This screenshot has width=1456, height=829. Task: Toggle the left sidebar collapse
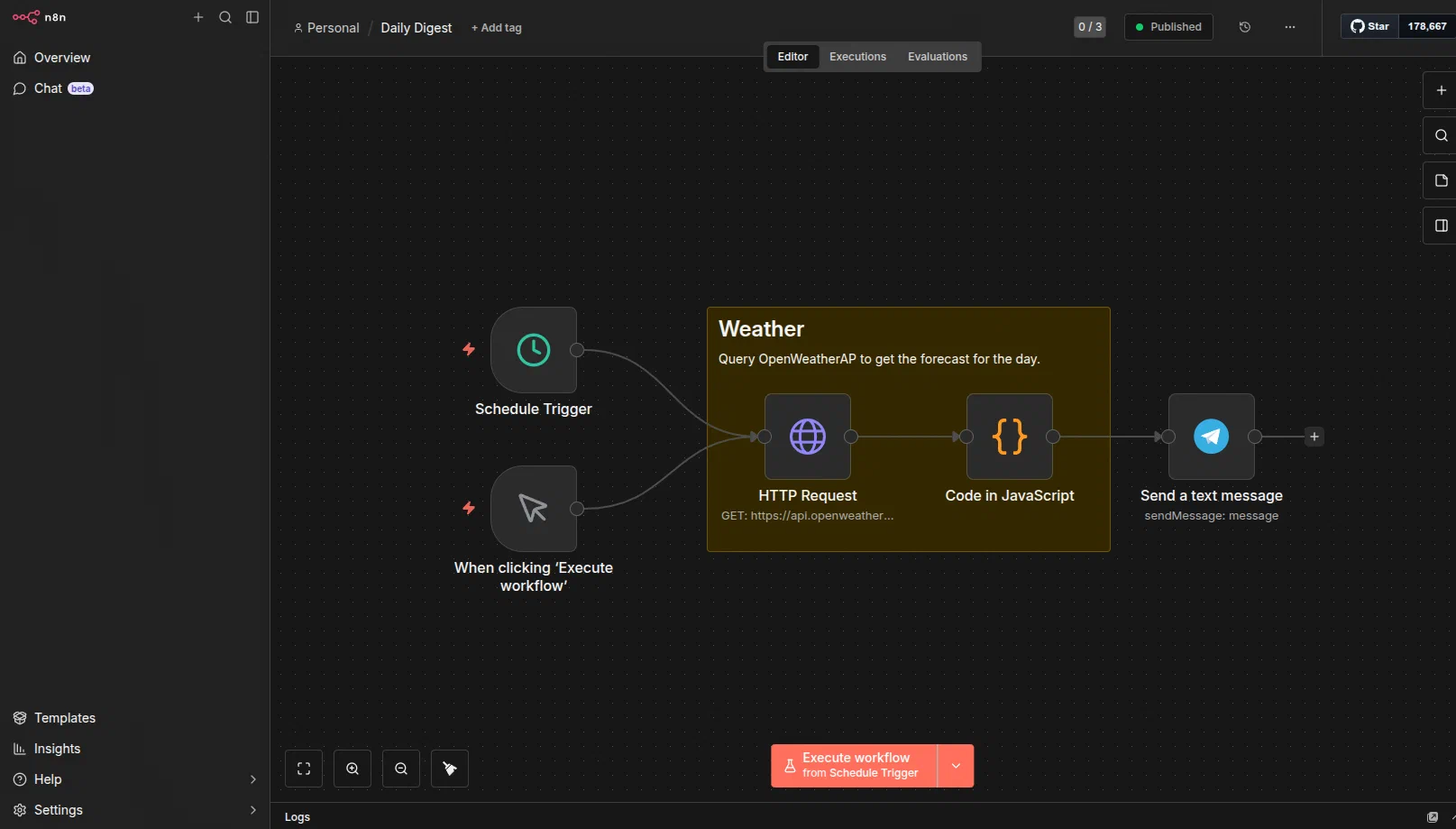252,17
